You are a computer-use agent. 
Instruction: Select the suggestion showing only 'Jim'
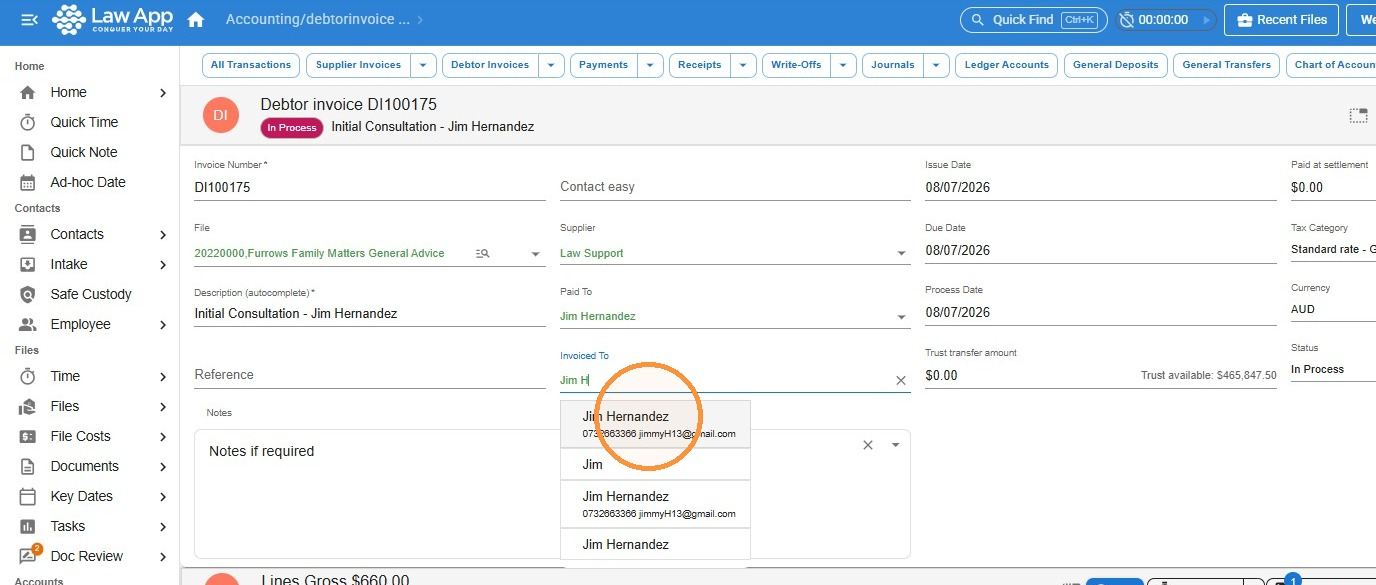655,464
